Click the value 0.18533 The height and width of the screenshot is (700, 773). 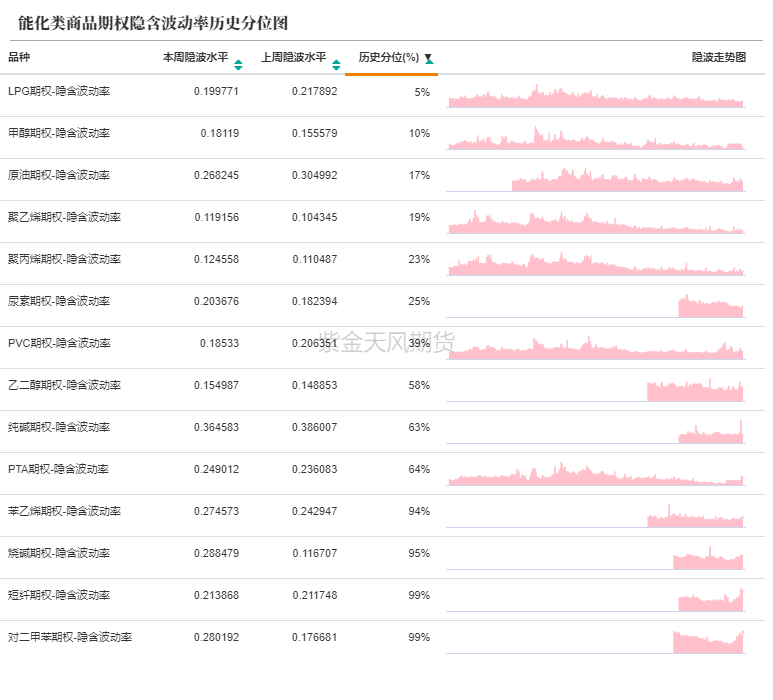point(219,343)
